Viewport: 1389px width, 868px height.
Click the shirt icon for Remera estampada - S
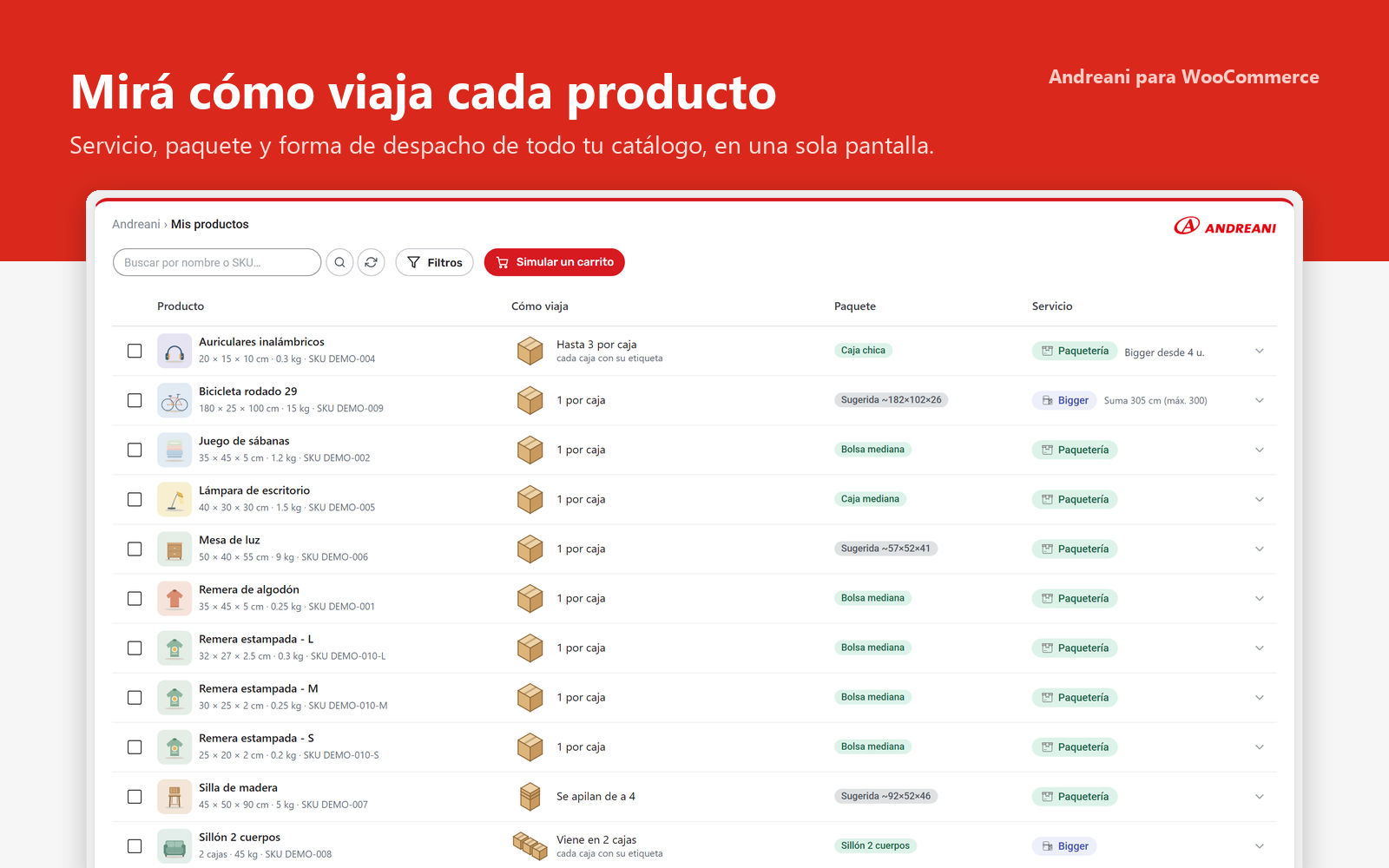[174, 746]
